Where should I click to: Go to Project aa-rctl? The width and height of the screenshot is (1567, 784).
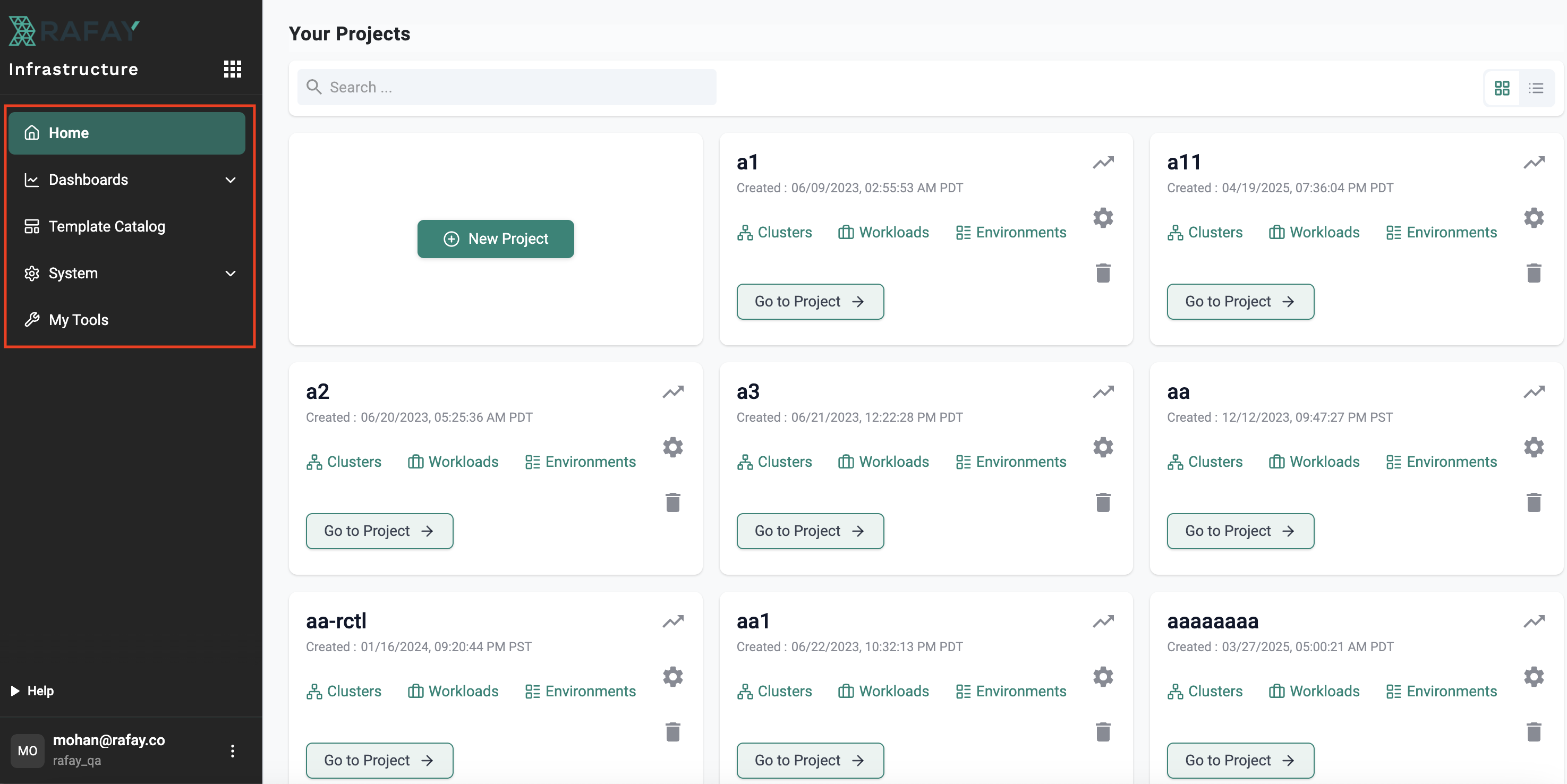tap(380, 760)
